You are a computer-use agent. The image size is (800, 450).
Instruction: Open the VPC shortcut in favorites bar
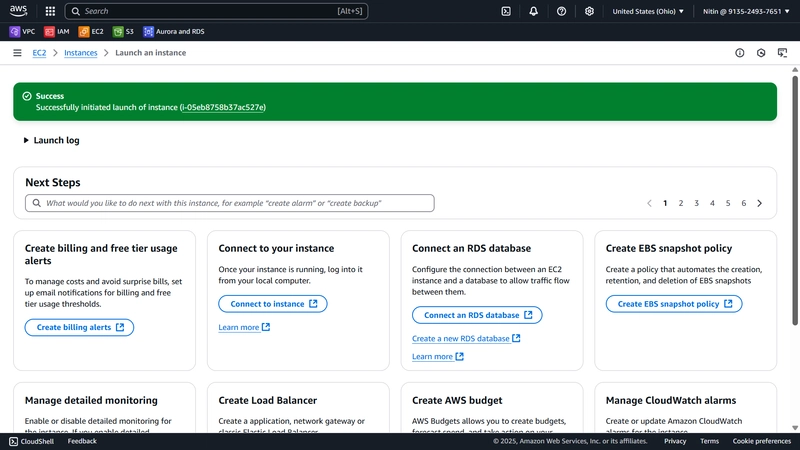(x=22, y=32)
